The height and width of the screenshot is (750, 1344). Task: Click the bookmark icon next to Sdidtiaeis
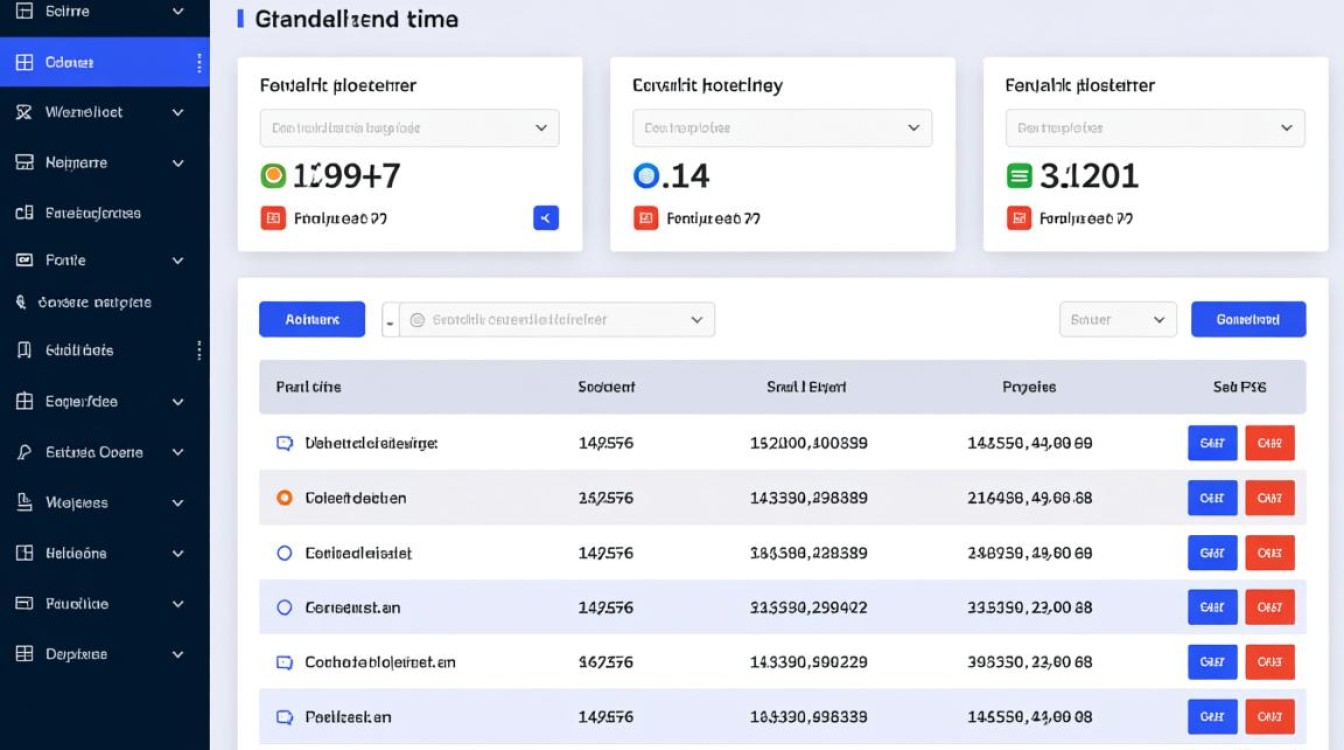pyautogui.click(x=25, y=350)
